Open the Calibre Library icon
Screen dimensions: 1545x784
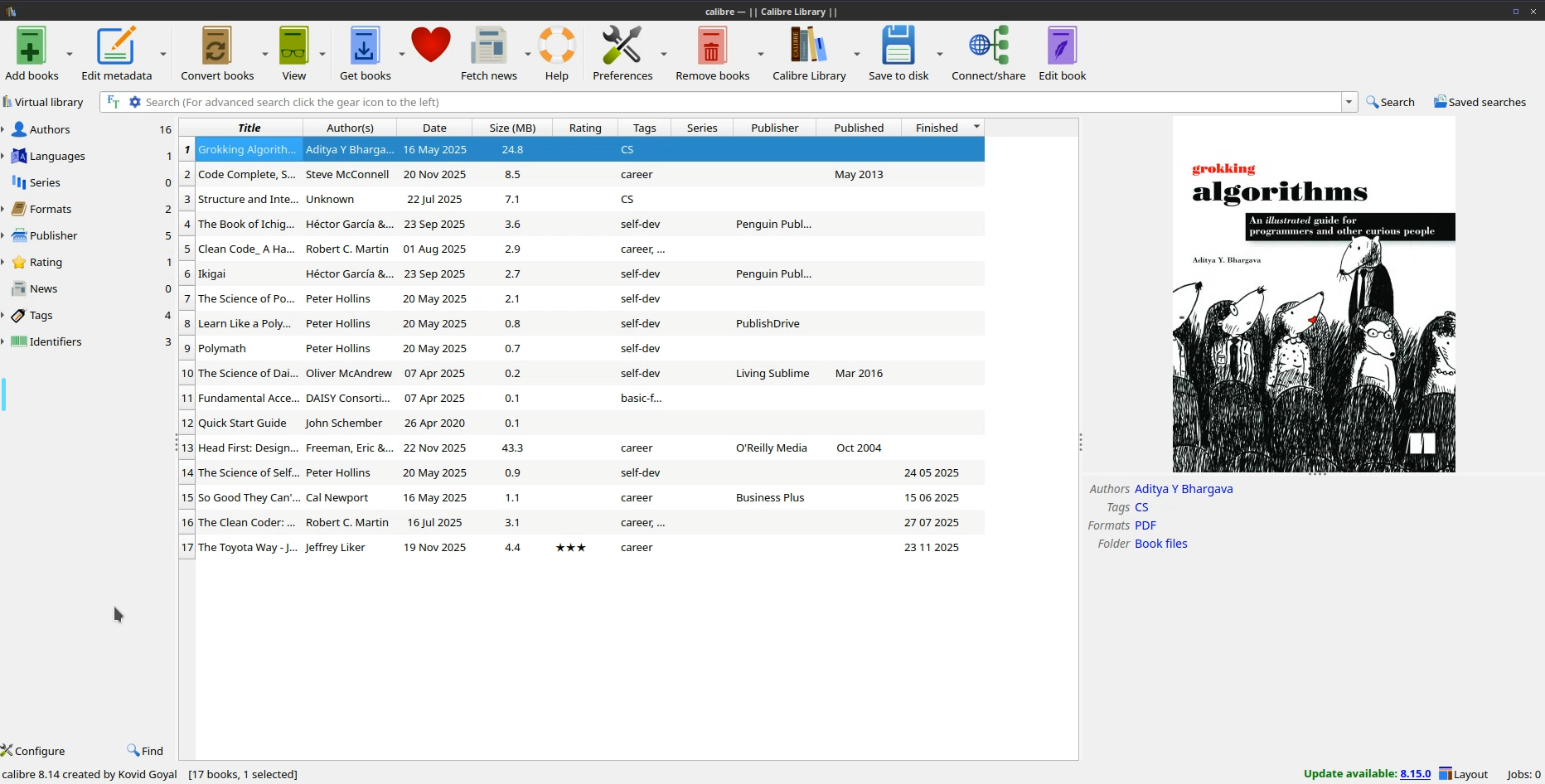pos(809,46)
